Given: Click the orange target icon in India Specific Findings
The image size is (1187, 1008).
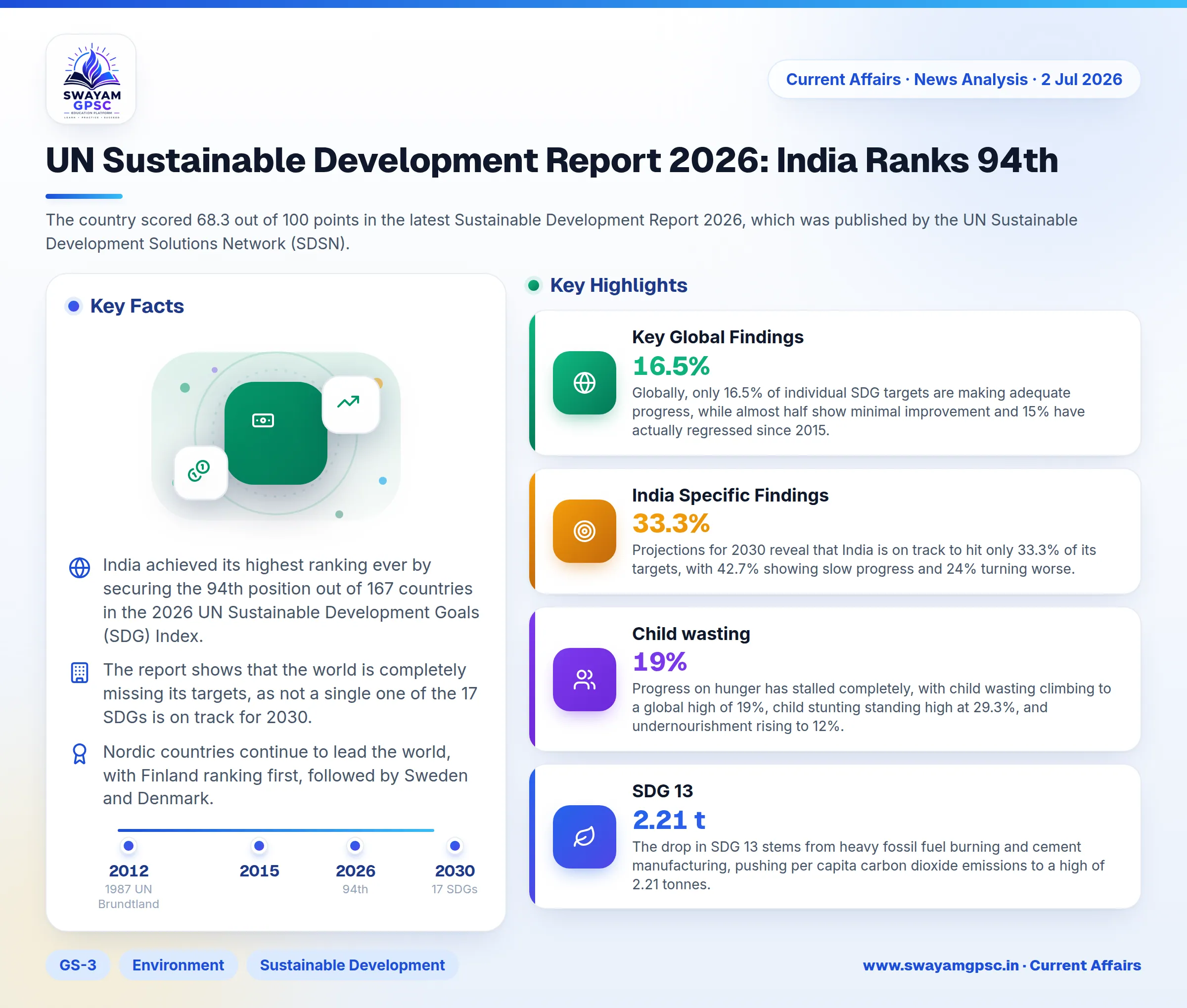Looking at the screenshot, I should pos(584,531).
